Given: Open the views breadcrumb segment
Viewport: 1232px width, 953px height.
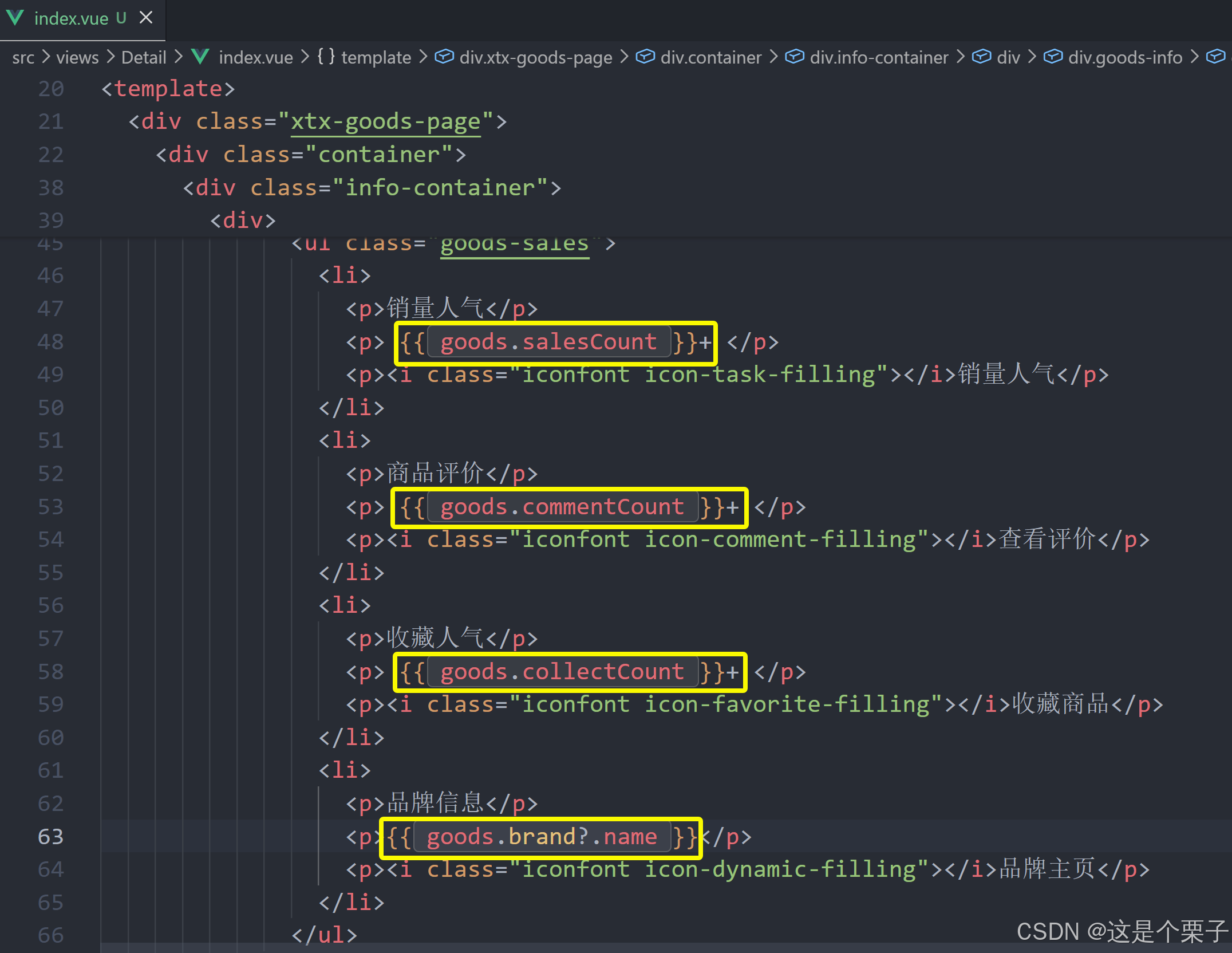Looking at the screenshot, I should pos(77,57).
